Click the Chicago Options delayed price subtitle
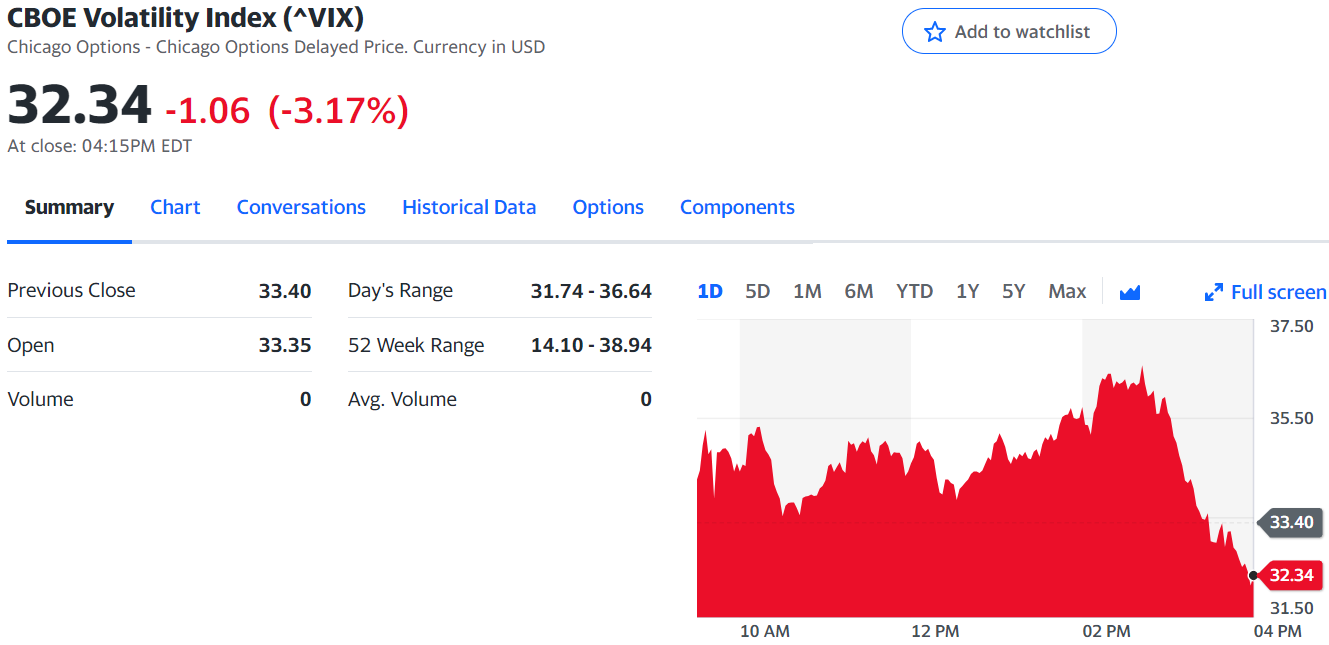This screenshot has width=1329, height=645. 276,47
